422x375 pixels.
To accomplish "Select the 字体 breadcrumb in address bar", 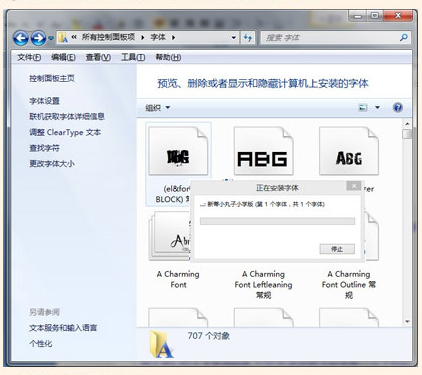I will click(x=158, y=37).
